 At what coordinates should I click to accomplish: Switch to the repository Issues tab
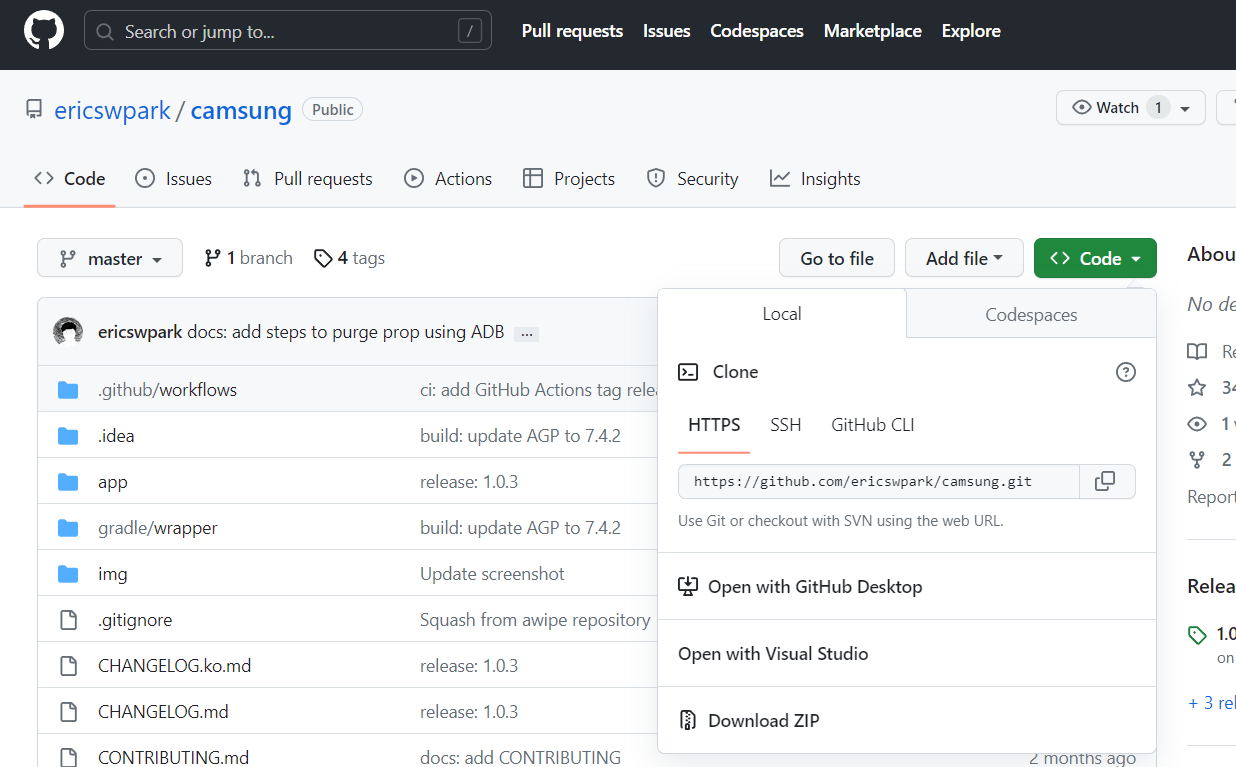(174, 179)
